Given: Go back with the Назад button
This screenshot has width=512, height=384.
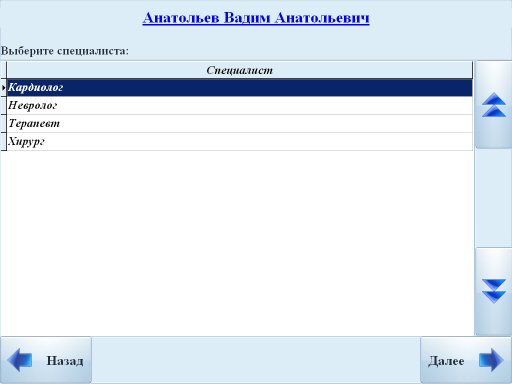Looking at the screenshot, I should tap(46, 360).
